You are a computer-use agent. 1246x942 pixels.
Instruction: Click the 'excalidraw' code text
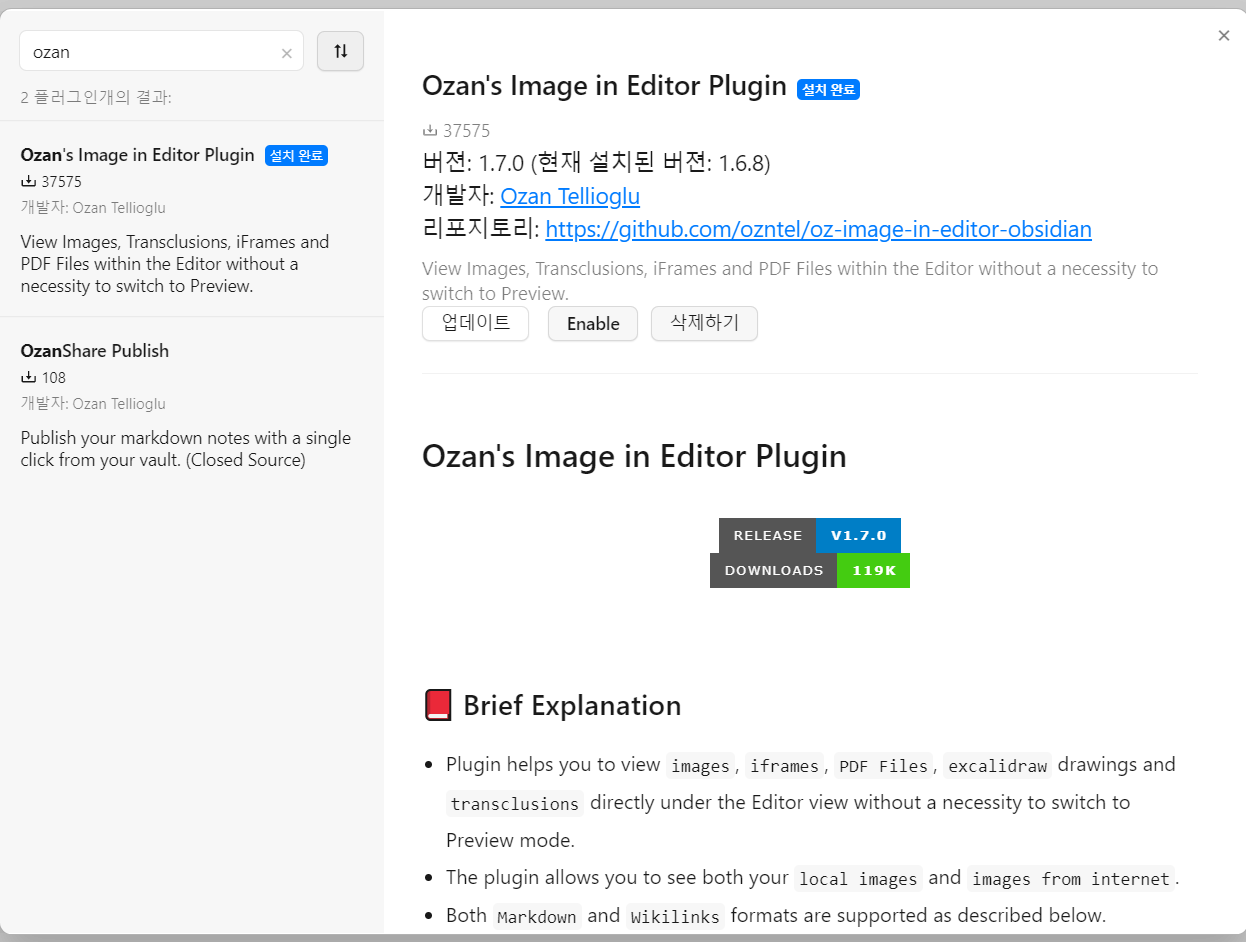997,766
